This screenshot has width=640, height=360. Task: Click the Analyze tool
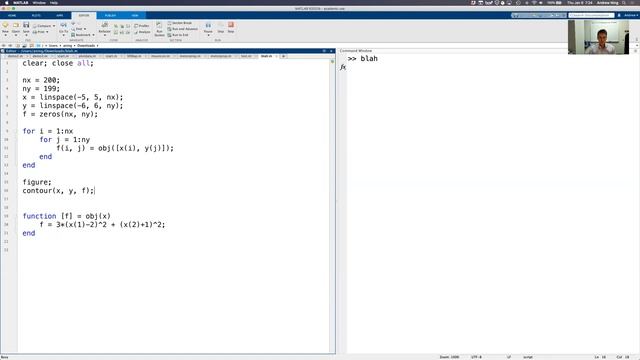pos(142,32)
